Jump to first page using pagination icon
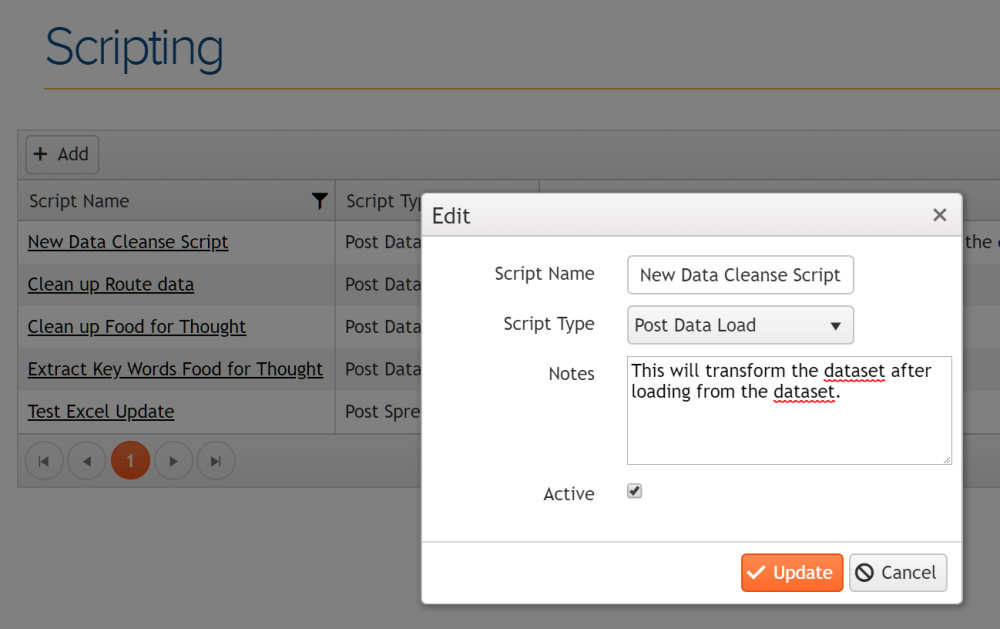Image resolution: width=1000 pixels, height=629 pixels. pyautogui.click(x=44, y=460)
